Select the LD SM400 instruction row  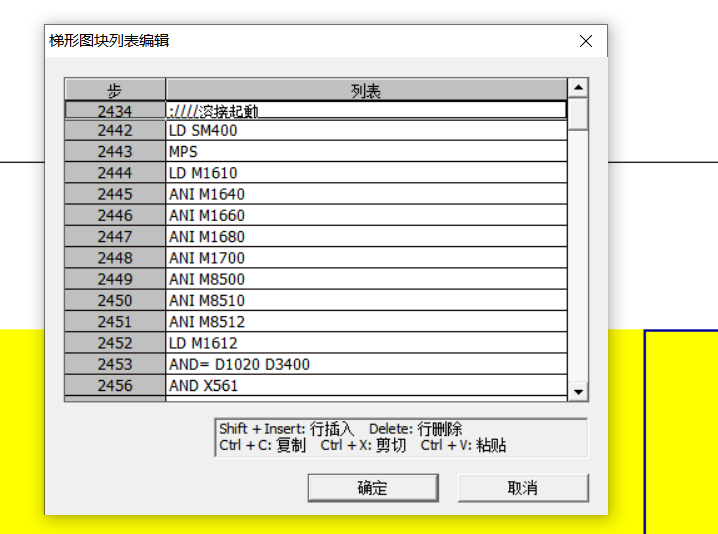coord(366,131)
